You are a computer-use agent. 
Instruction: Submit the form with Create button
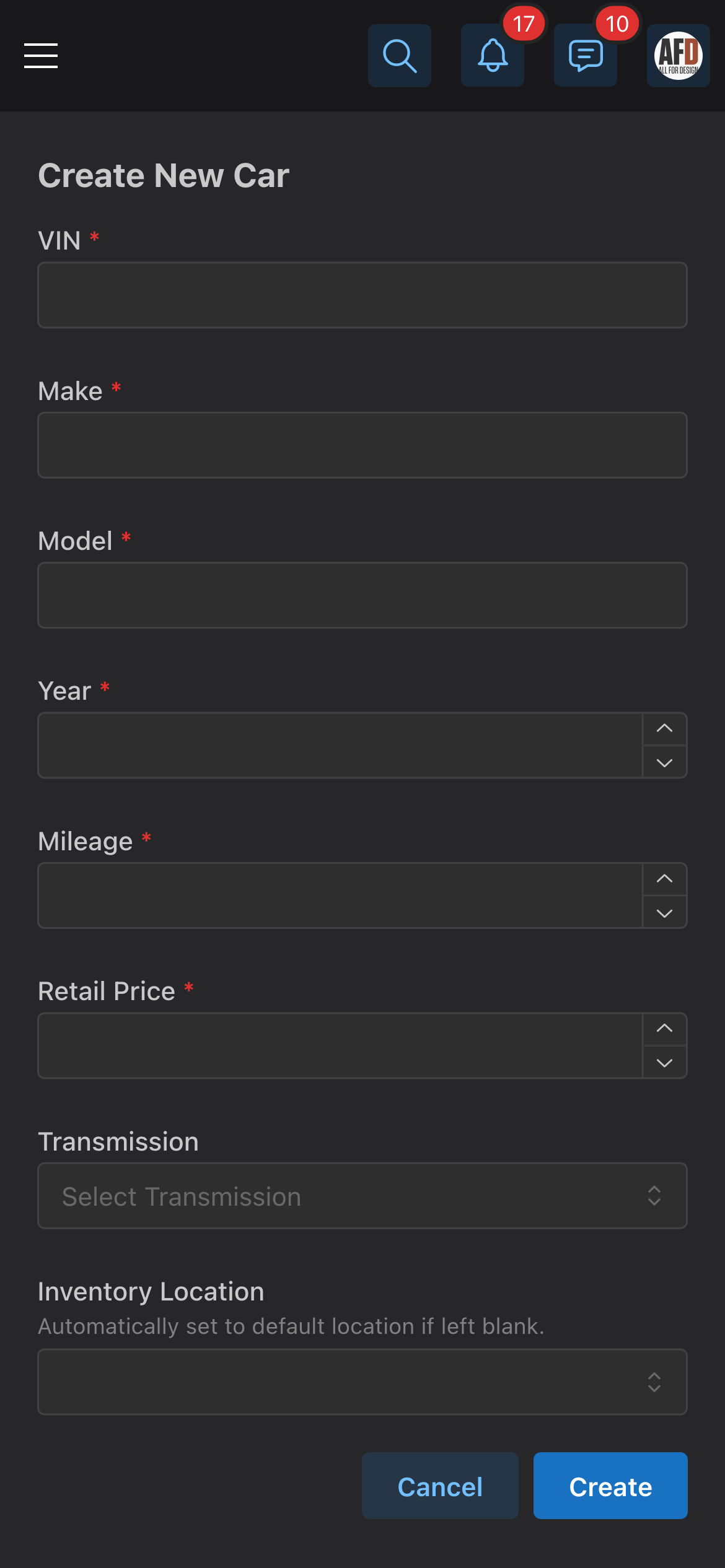(x=610, y=1486)
